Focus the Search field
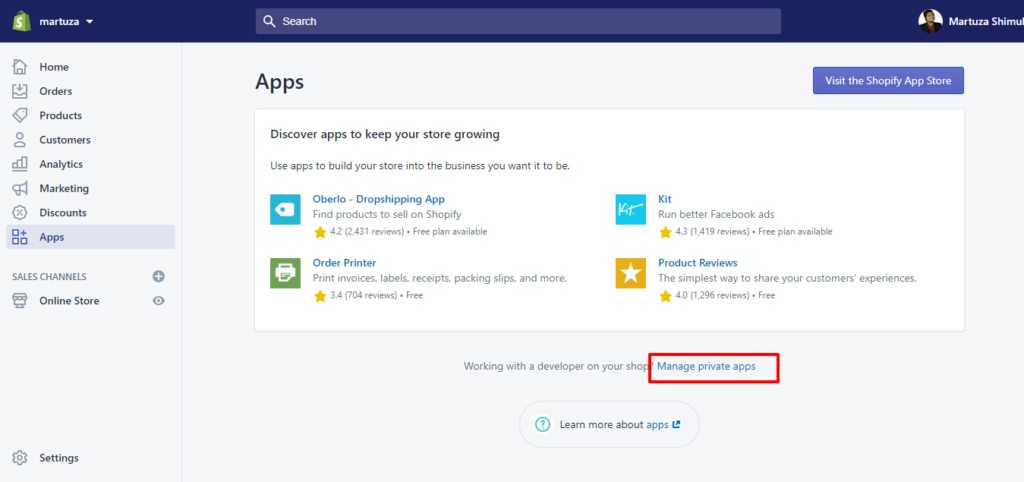This screenshot has width=1024, height=482. 518,22
